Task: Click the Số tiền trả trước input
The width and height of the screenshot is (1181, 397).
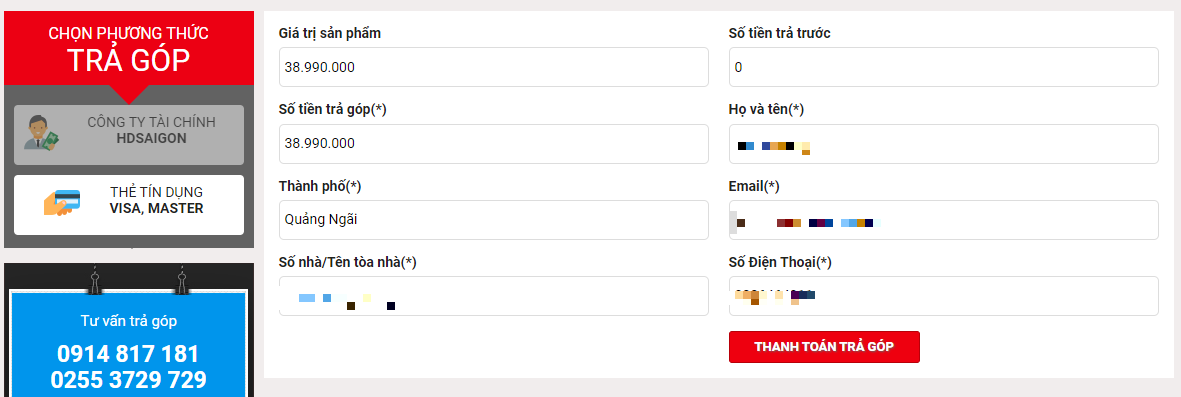Action: pyautogui.click(x=943, y=67)
